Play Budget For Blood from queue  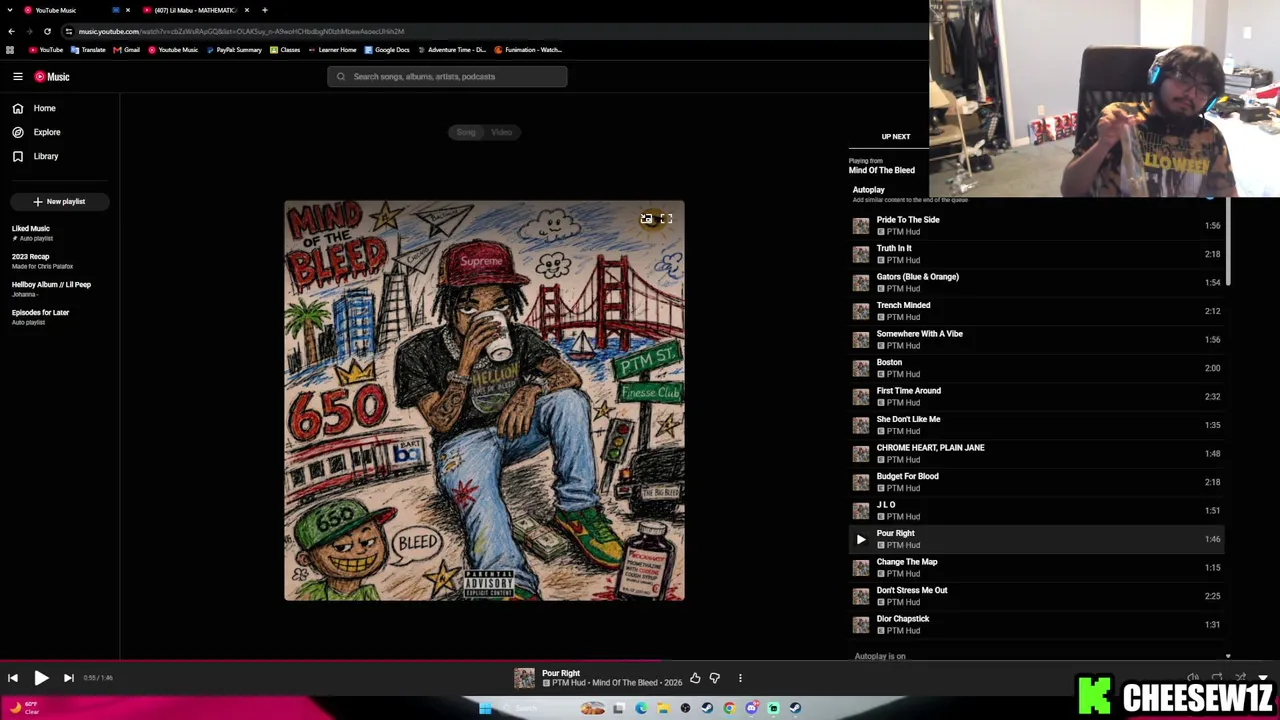tap(1036, 482)
